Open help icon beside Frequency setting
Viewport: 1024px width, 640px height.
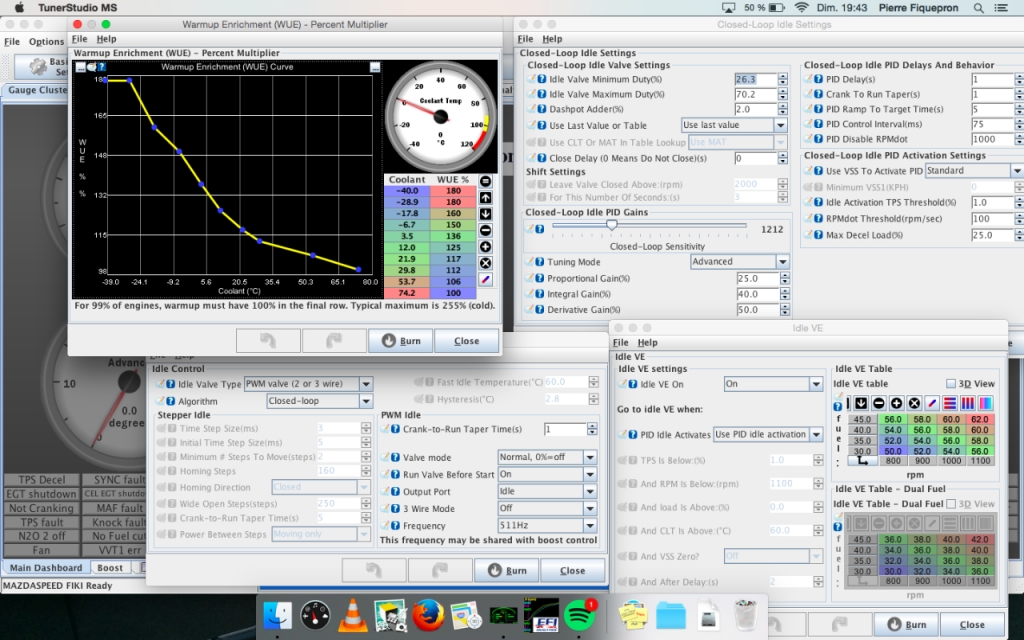tap(395, 526)
